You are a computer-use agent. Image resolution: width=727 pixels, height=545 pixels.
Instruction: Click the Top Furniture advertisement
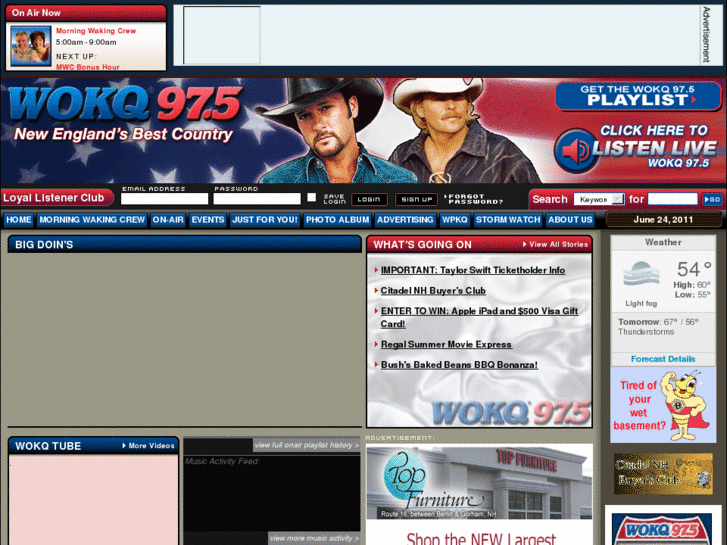[479, 494]
